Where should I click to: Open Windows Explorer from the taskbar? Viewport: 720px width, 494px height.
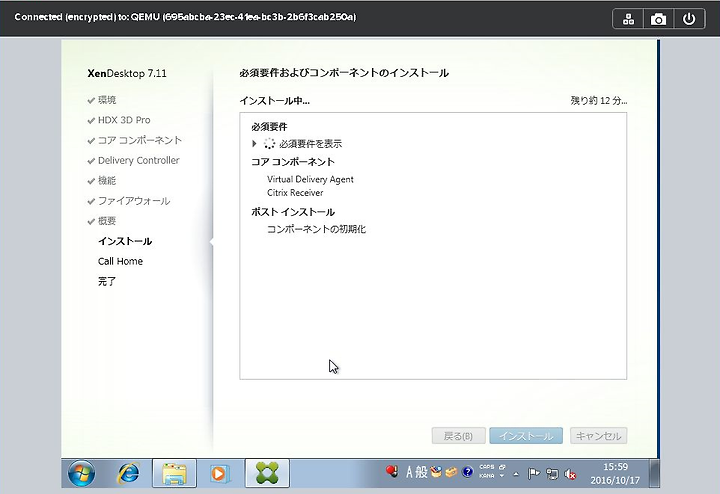(x=174, y=473)
